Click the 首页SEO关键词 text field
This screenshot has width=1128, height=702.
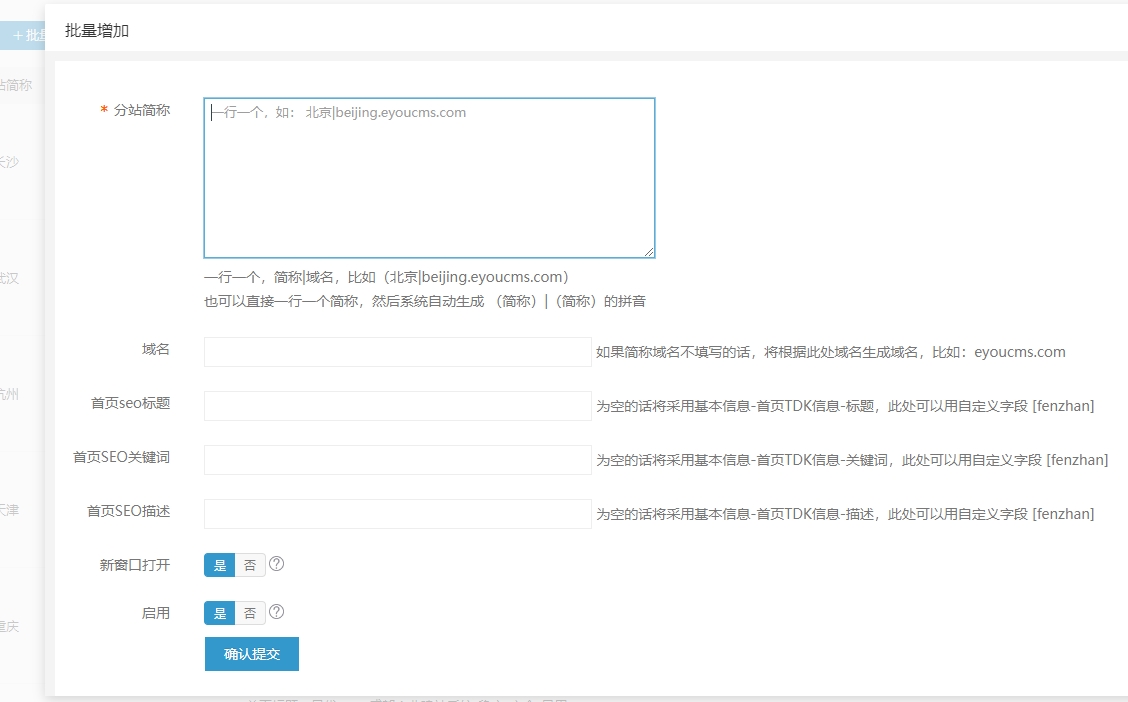coord(397,460)
